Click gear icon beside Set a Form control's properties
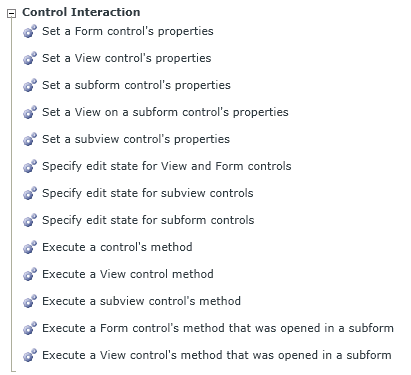 [x=30, y=31]
